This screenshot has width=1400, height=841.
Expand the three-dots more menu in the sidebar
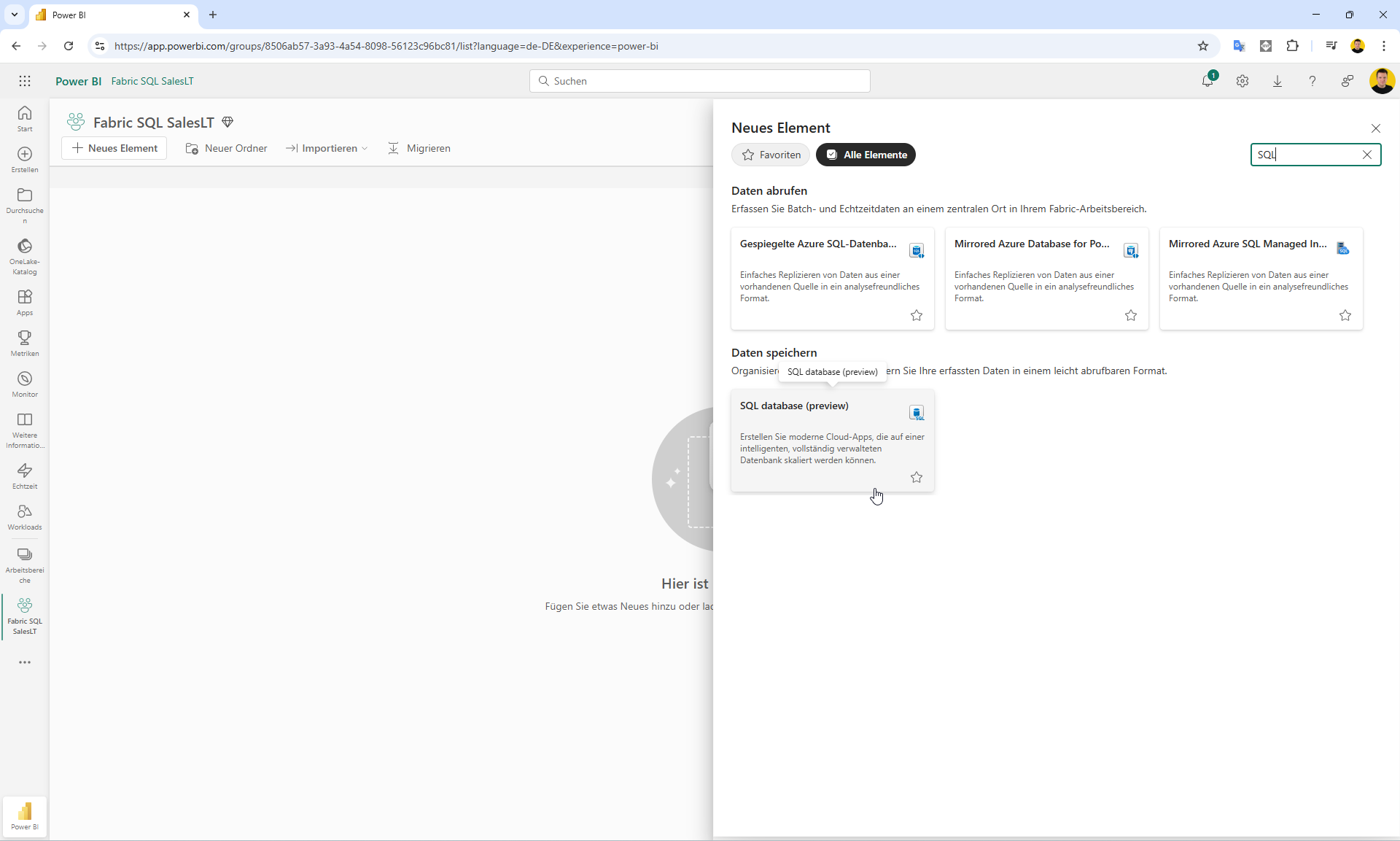25,662
